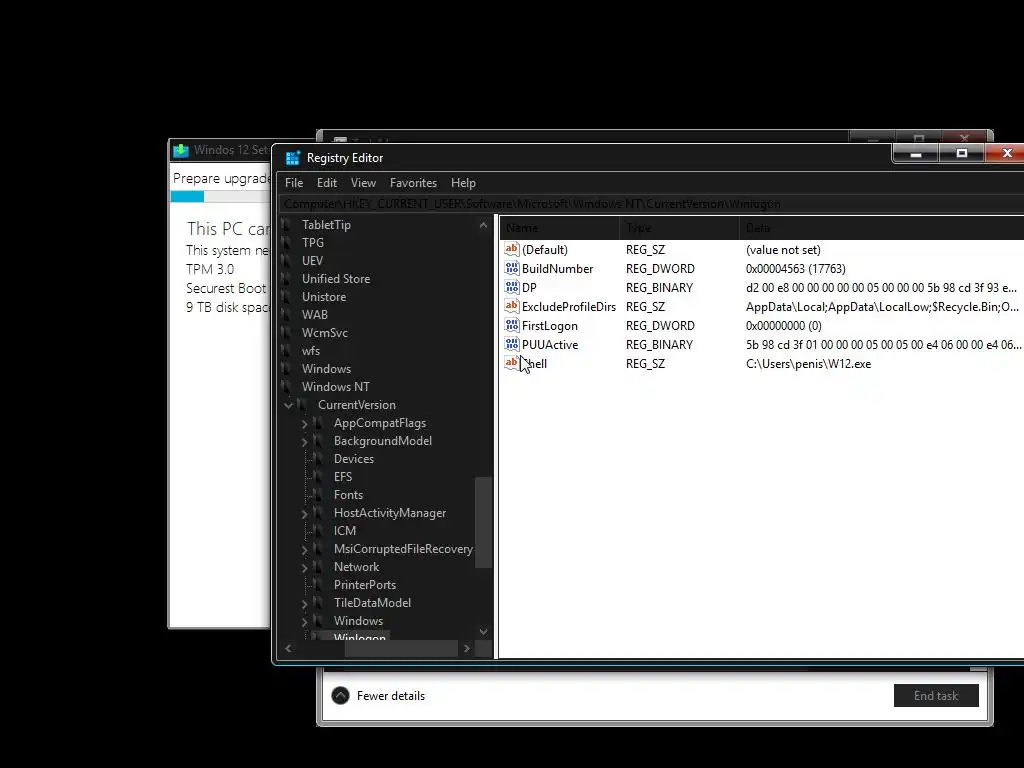Select the PrinterPorts key

pos(364,584)
